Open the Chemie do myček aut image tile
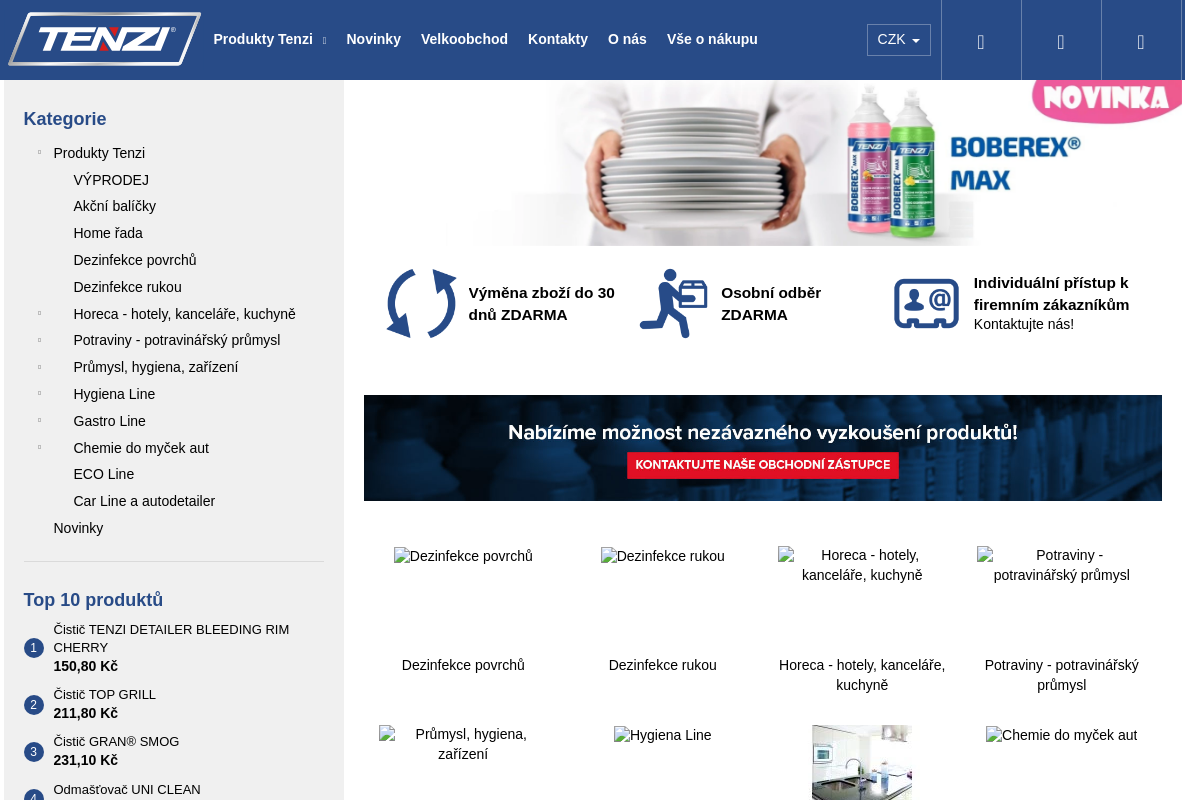This screenshot has height=800, width=1200. click(1062, 735)
